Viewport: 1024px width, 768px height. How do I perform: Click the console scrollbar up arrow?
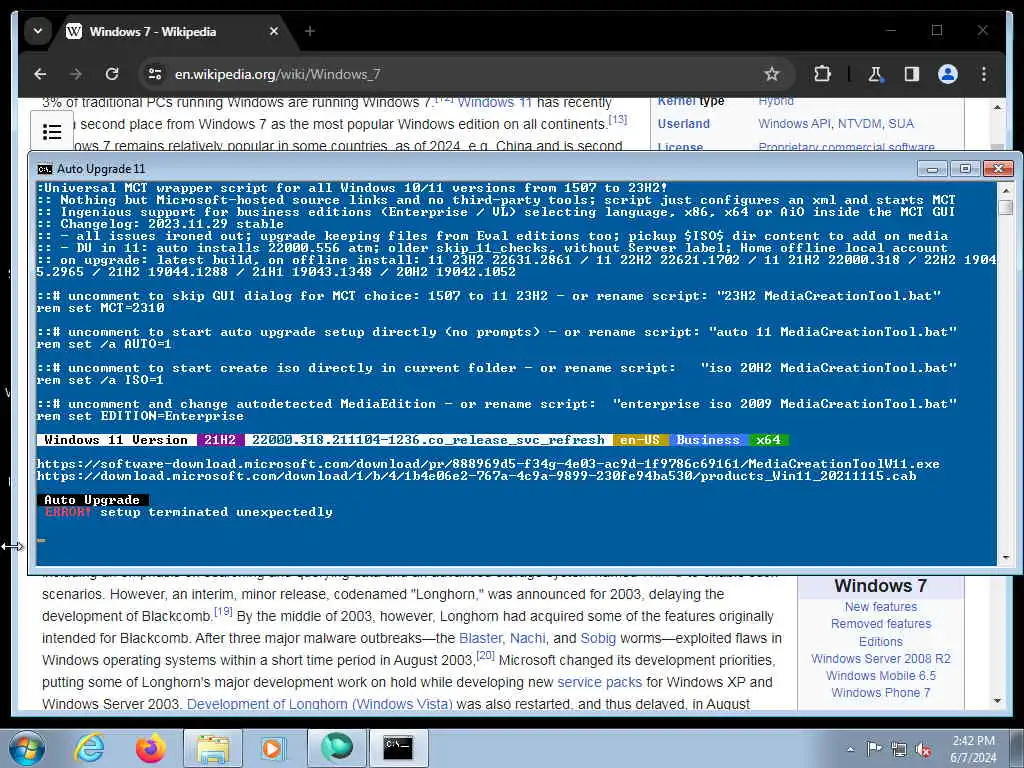click(x=1004, y=189)
